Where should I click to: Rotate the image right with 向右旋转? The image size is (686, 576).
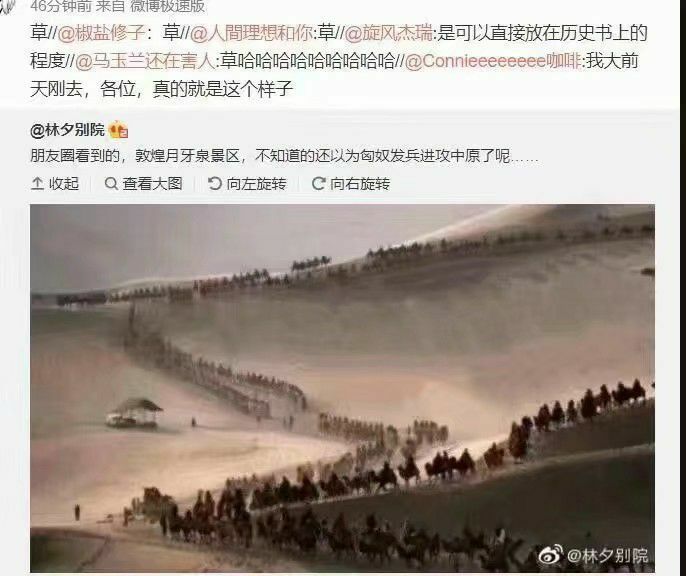click(x=351, y=184)
